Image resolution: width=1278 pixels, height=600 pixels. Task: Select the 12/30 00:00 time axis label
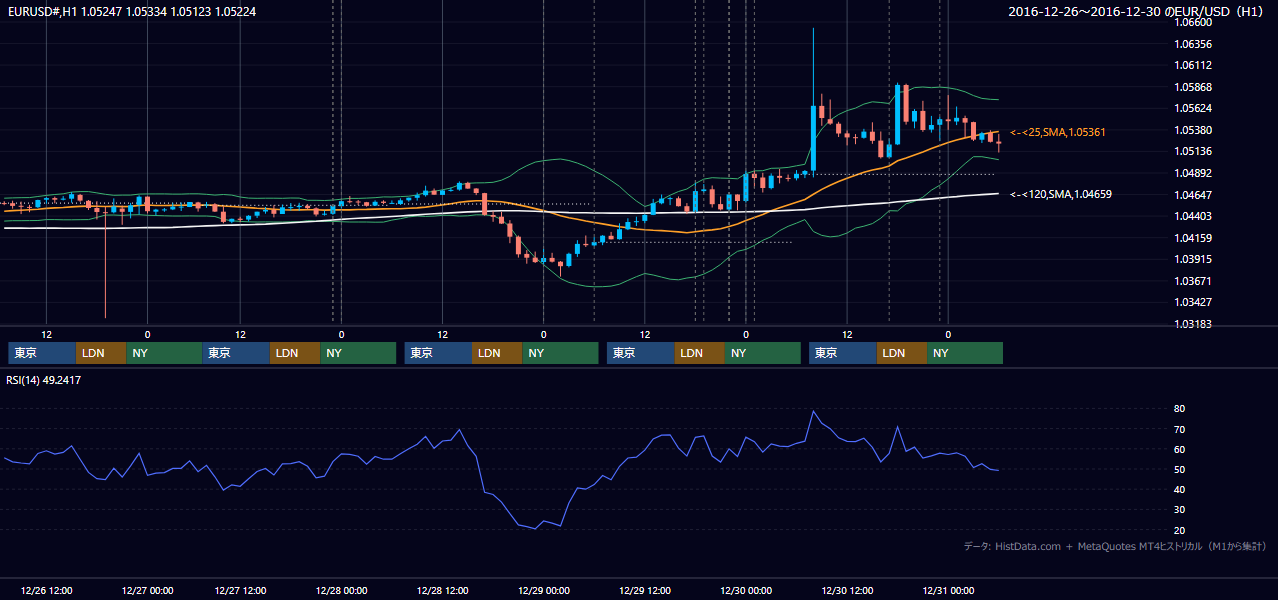click(746, 590)
